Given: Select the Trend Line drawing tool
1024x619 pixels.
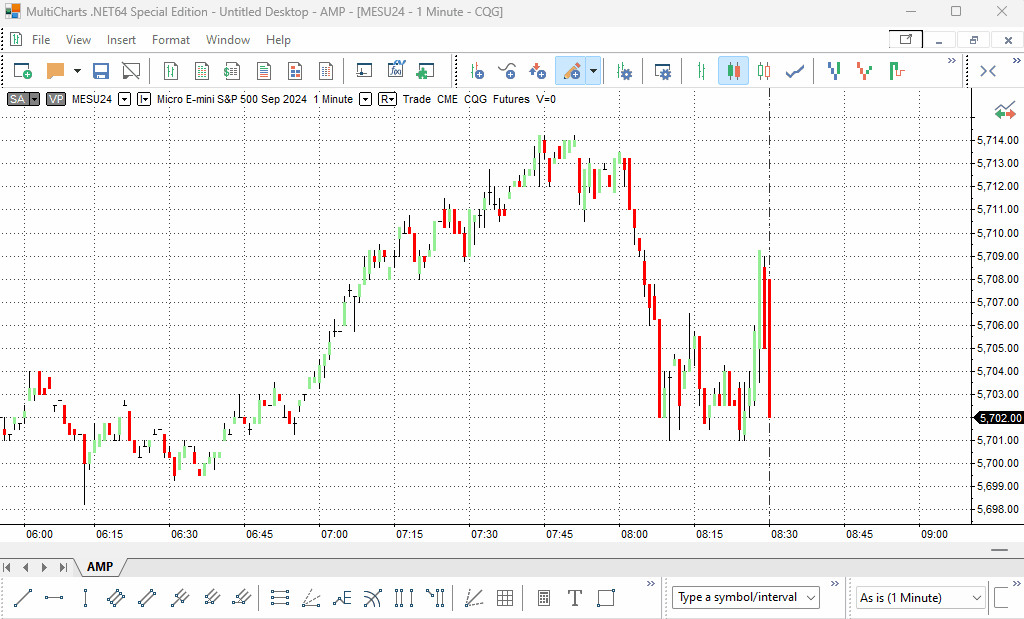Looking at the screenshot, I should click(23, 597).
